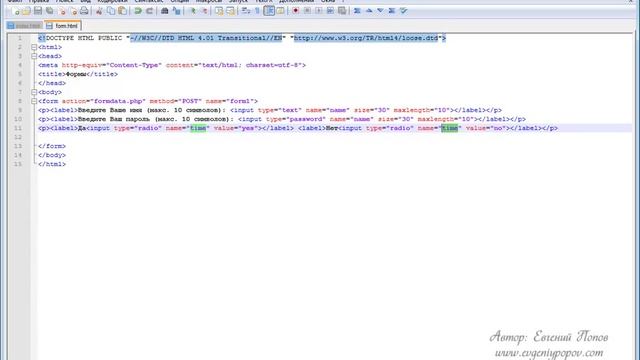Switch to the form.html tab

[x=62, y=26]
